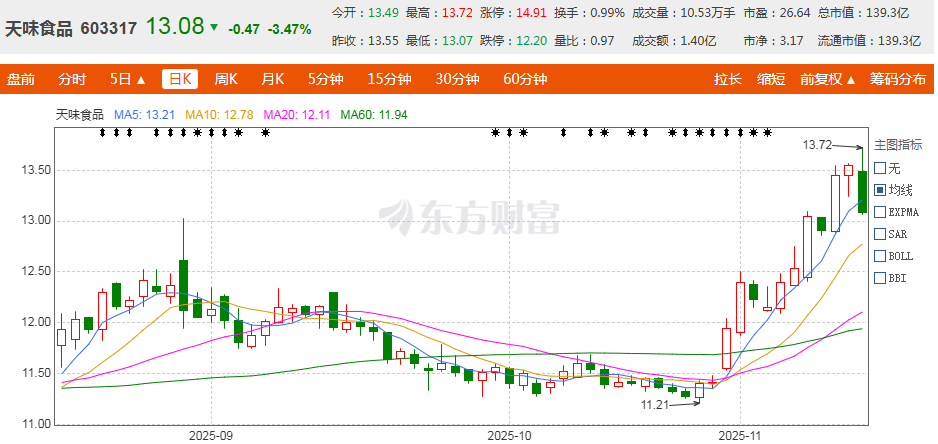The image size is (938, 444).
Task: Click the rightmost star event marker above chart
Action: (767, 132)
